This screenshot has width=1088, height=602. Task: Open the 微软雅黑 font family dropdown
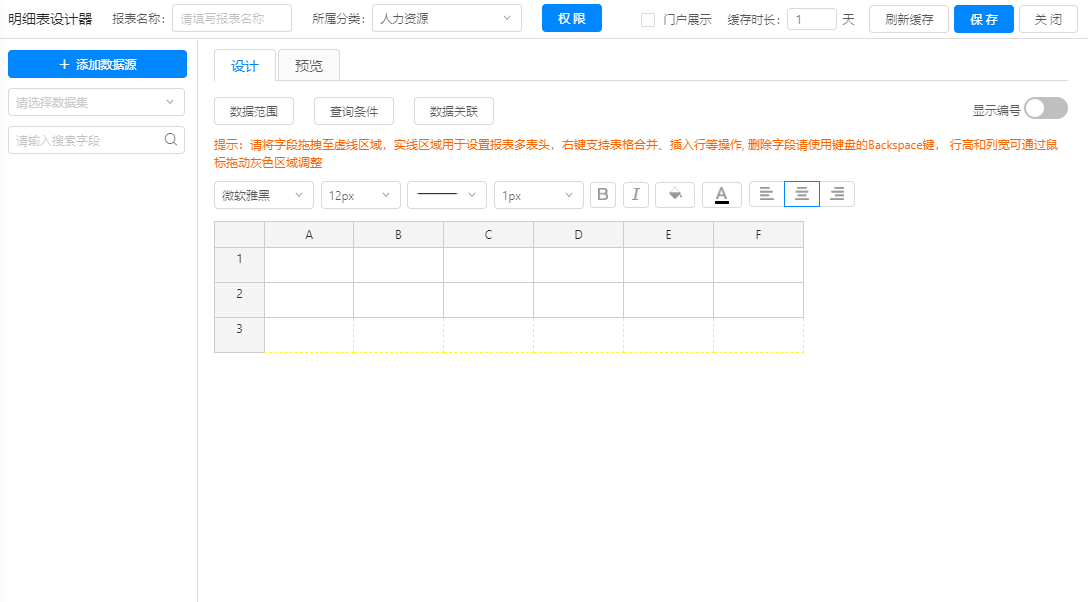[x=264, y=195]
